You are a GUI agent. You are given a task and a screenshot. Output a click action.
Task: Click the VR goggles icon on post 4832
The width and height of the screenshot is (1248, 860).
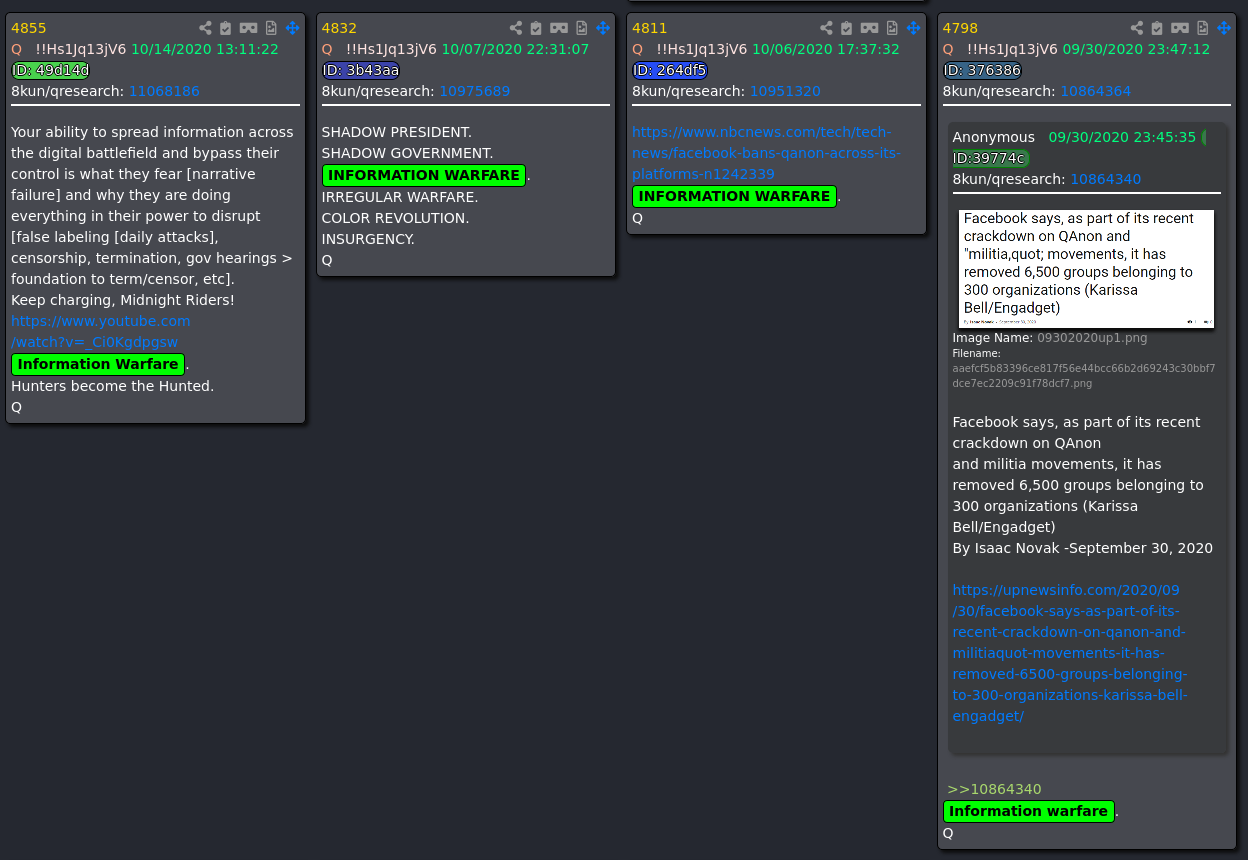point(559,28)
